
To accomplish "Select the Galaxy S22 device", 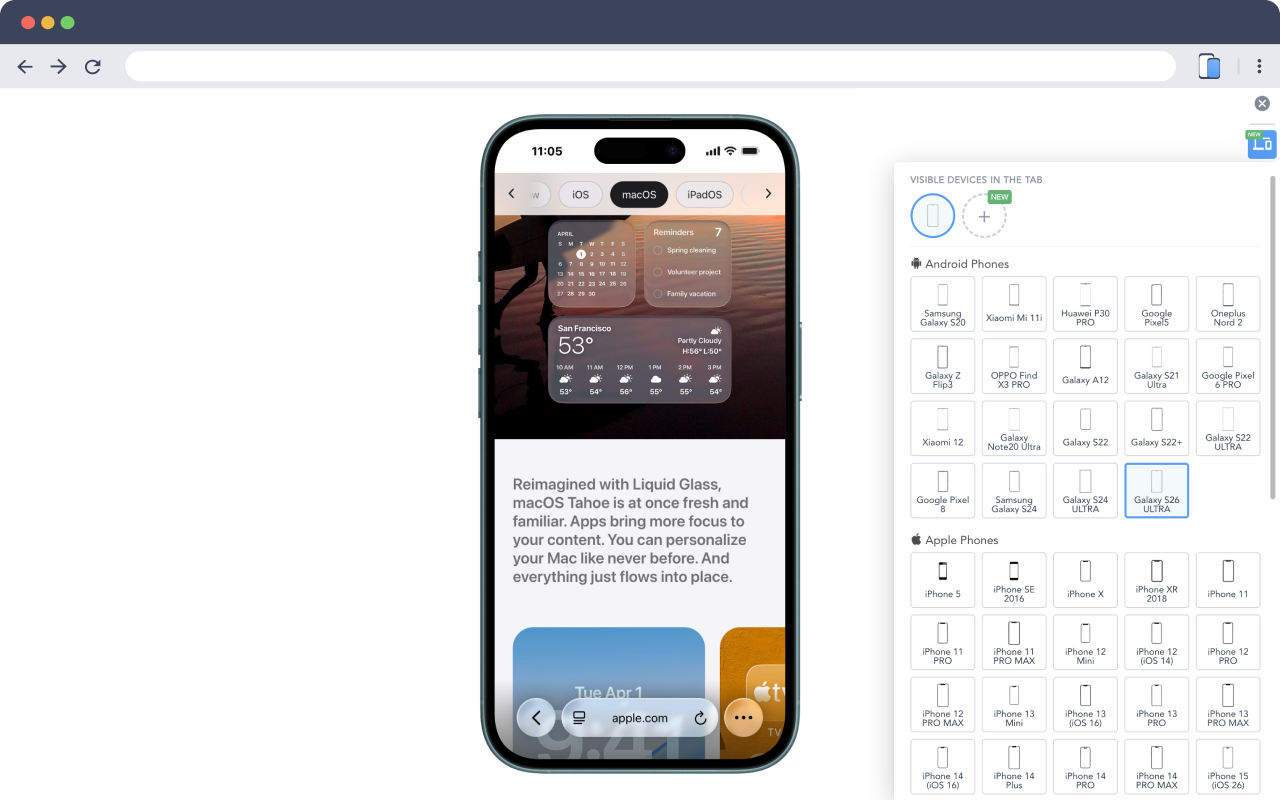I will coord(1085,429).
